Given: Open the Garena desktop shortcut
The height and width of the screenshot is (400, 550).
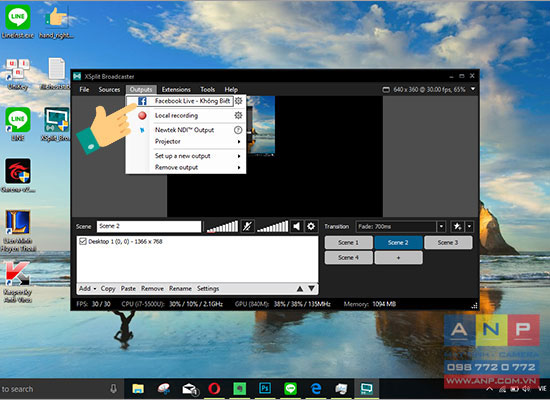Looking at the screenshot, I should 18,175.
